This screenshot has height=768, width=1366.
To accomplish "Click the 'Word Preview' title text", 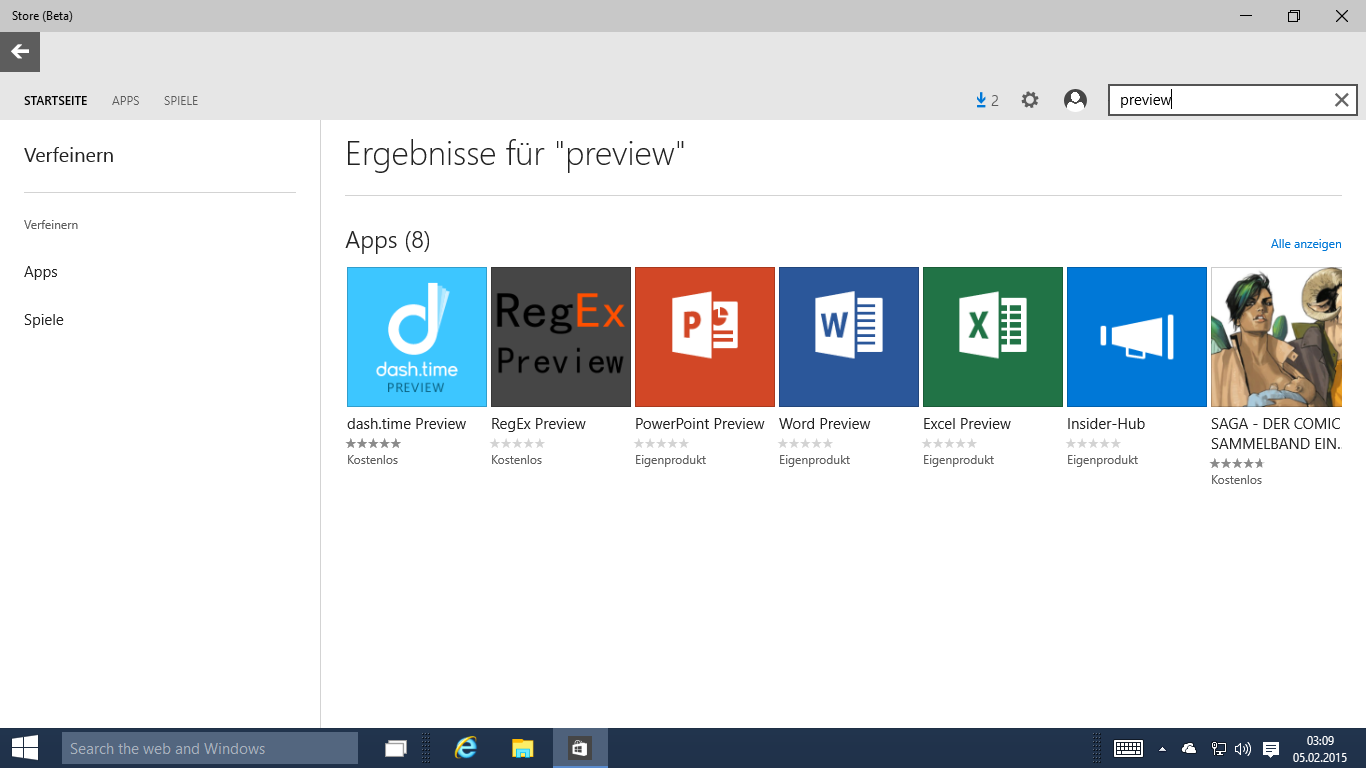I will pyautogui.click(x=825, y=424).
